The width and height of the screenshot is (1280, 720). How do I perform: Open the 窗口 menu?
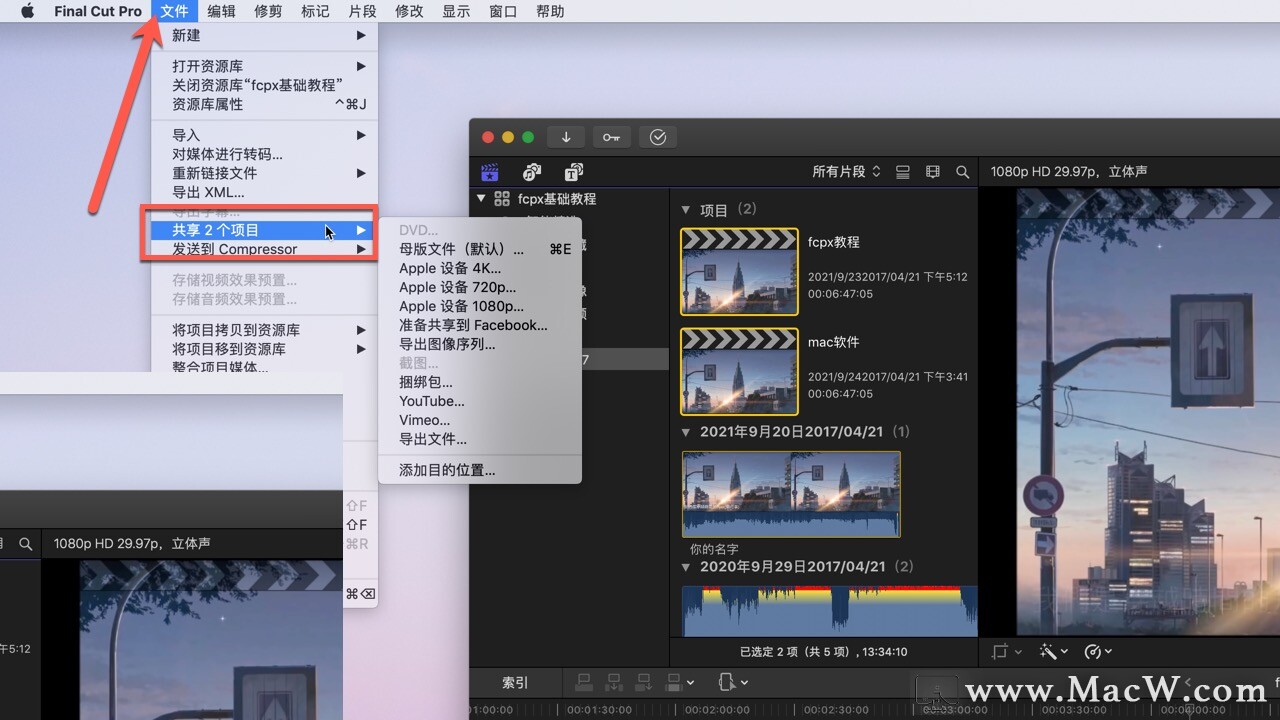click(503, 11)
